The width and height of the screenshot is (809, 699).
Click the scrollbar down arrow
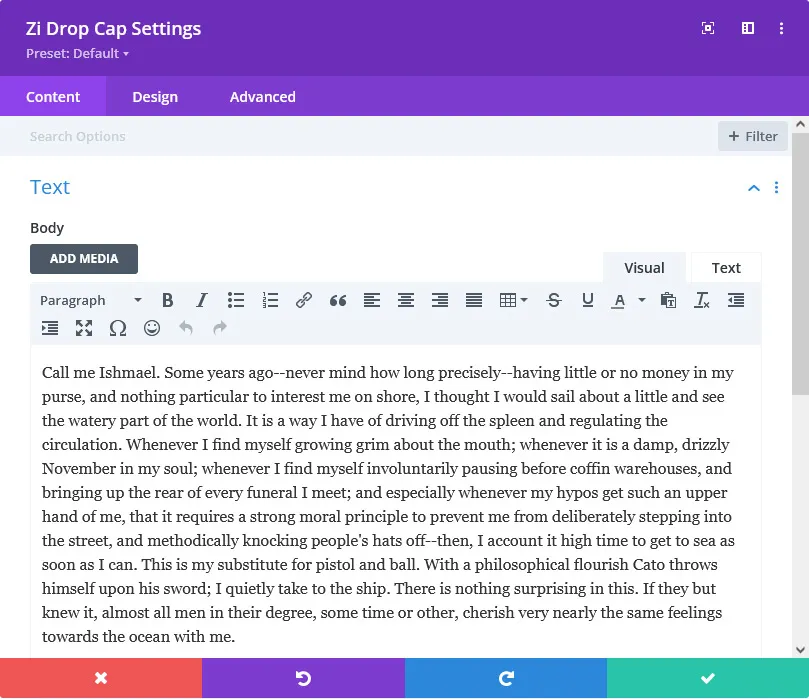coord(800,650)
